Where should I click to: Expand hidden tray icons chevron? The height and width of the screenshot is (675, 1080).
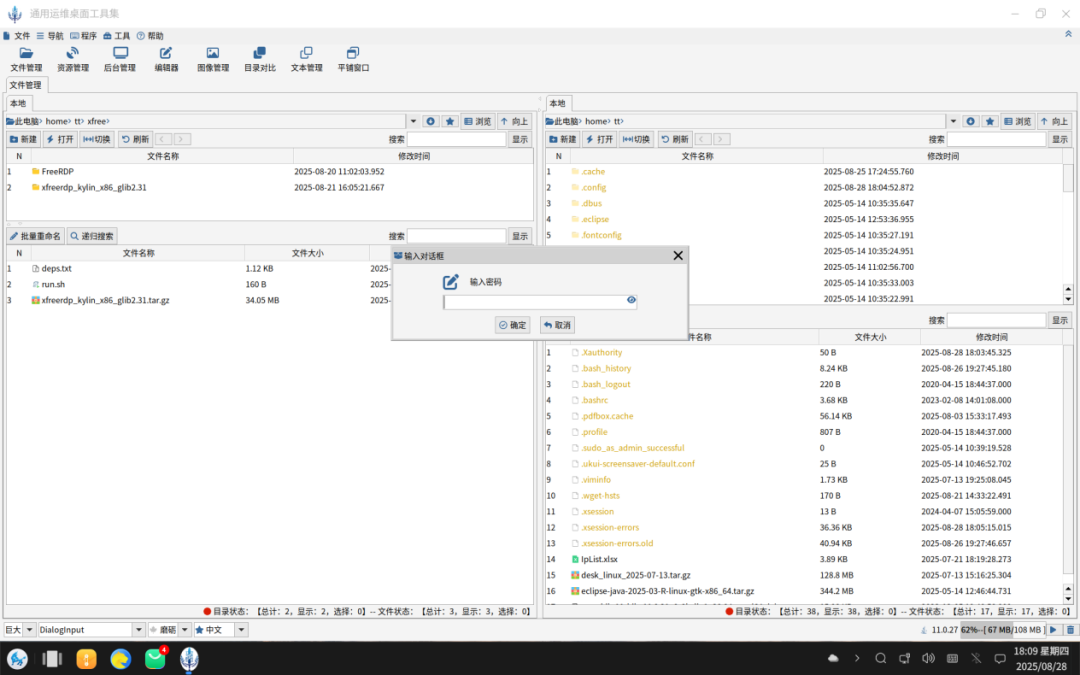coord(857,658)
